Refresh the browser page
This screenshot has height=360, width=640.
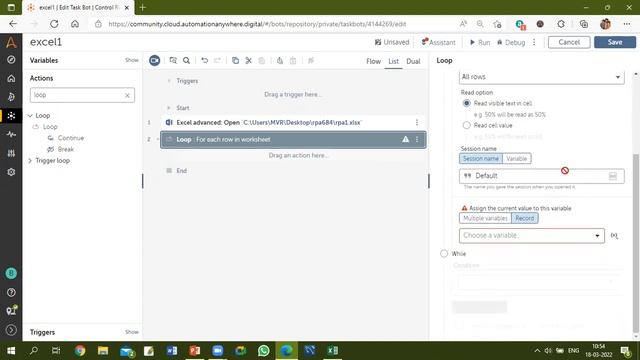pos(54,24)
